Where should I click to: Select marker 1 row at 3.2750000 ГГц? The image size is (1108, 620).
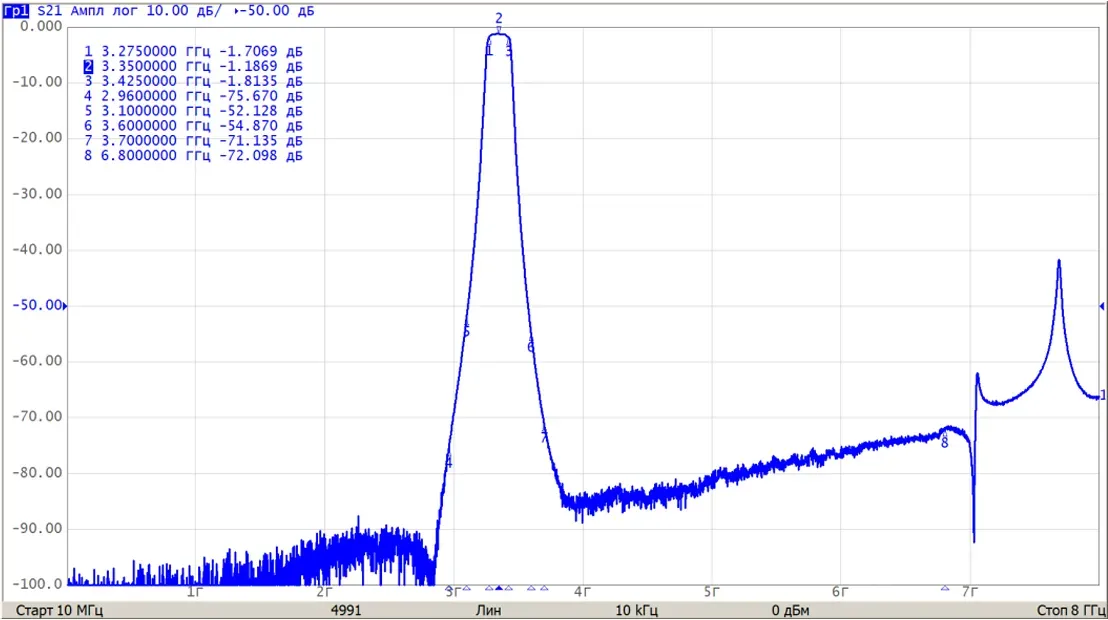point(193,52)
